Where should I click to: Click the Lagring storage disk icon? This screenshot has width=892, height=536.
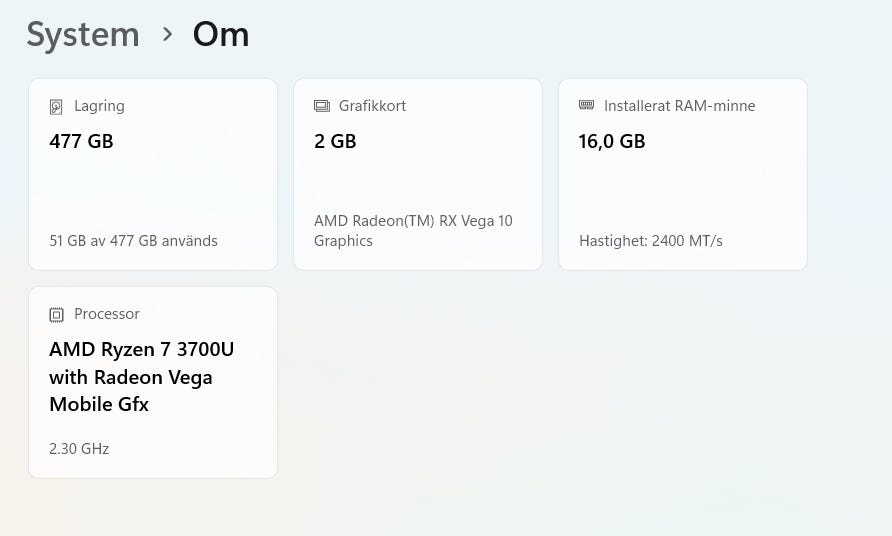point(56,106)
